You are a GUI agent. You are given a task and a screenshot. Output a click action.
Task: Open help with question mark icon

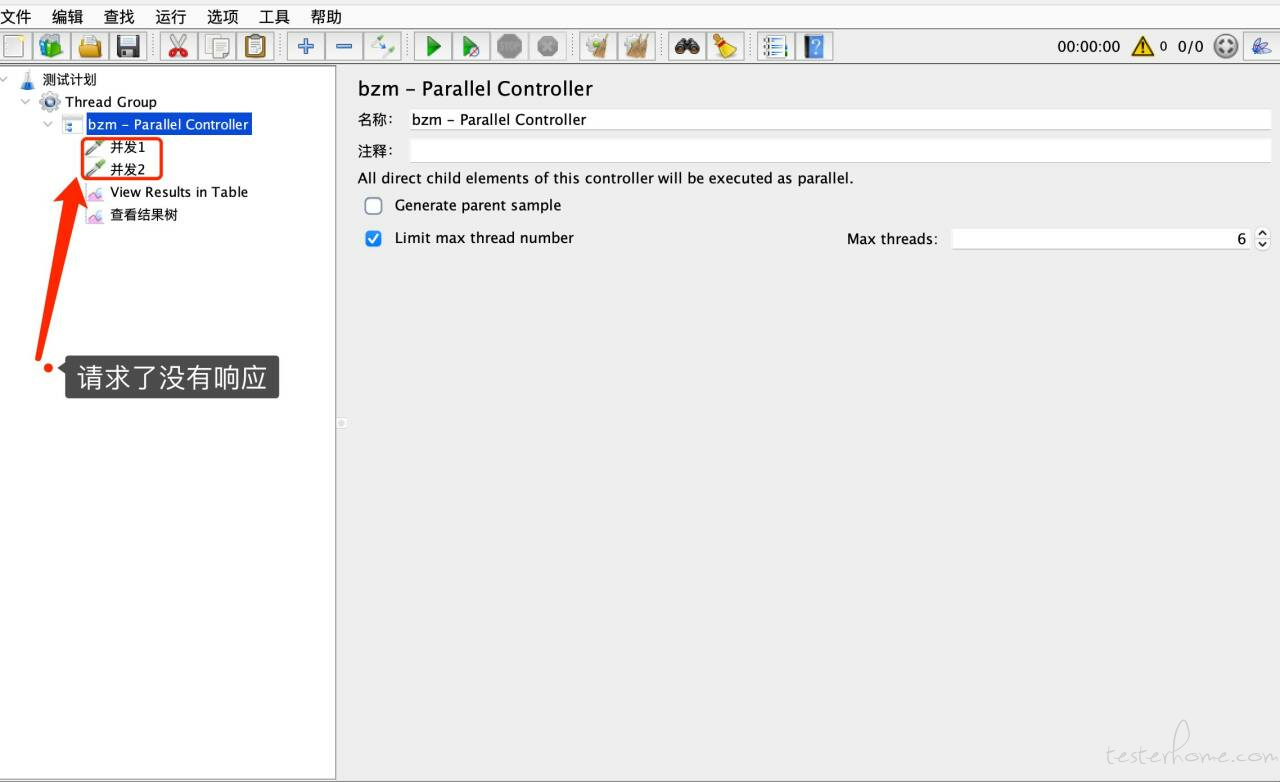click(814, 46)
